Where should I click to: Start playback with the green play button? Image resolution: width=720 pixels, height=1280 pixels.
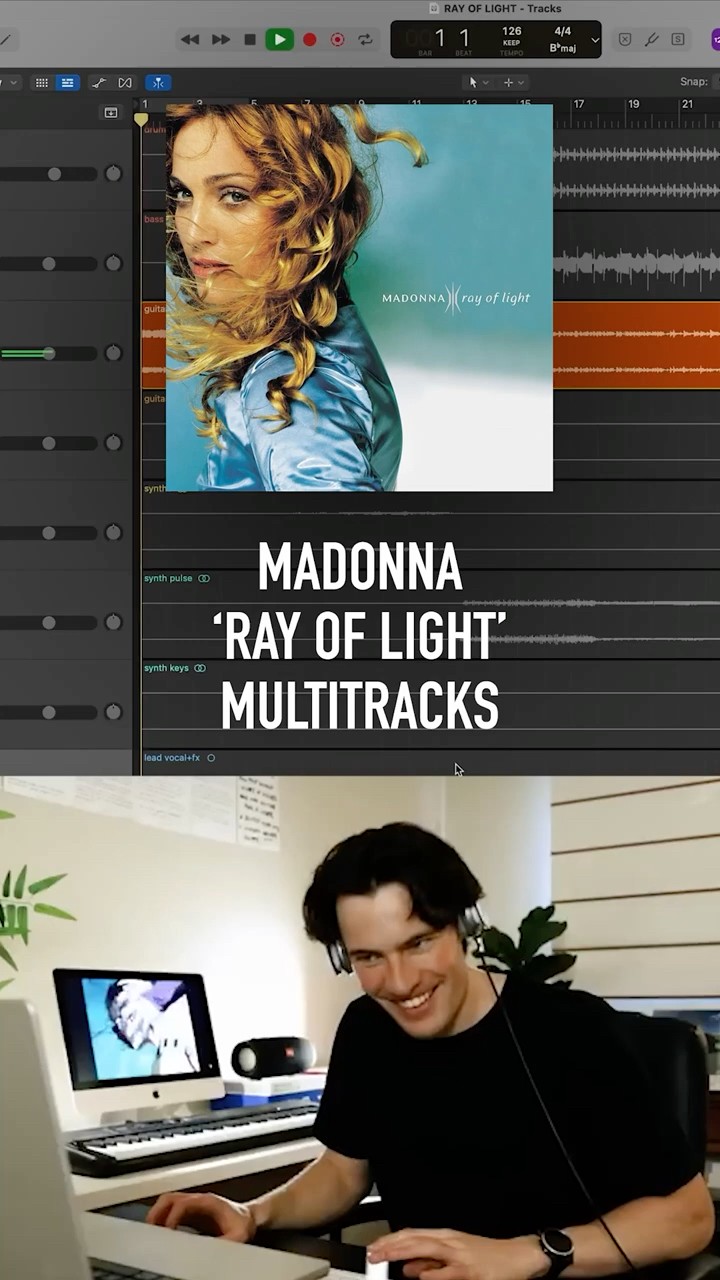[x=279, y=40]
